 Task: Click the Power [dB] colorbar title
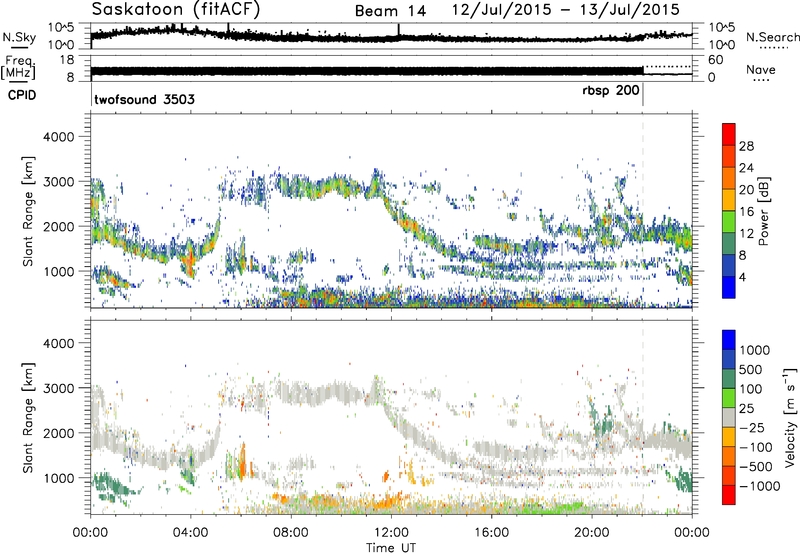[x=763, y=211]
